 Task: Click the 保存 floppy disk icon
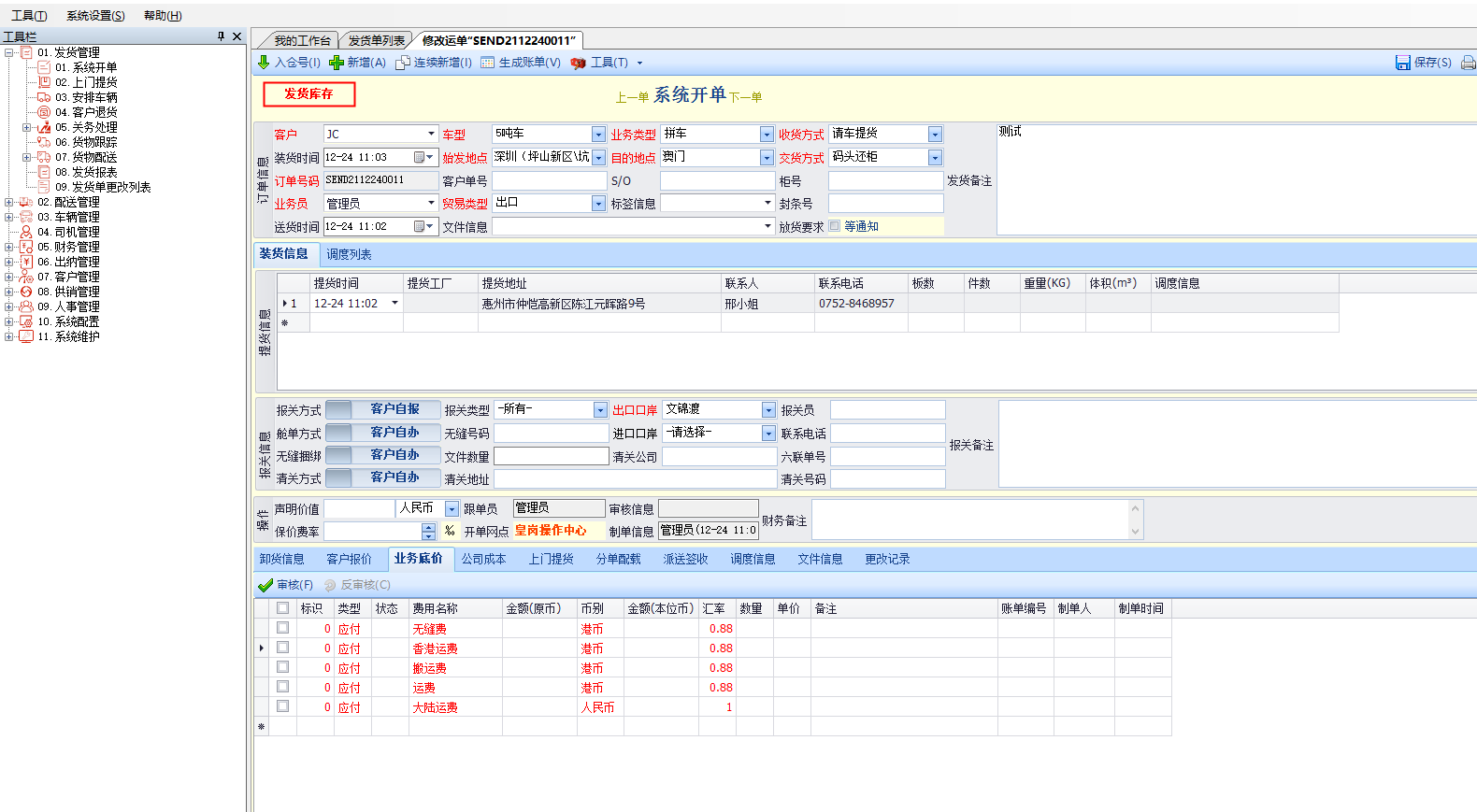tap(1402, 63)
